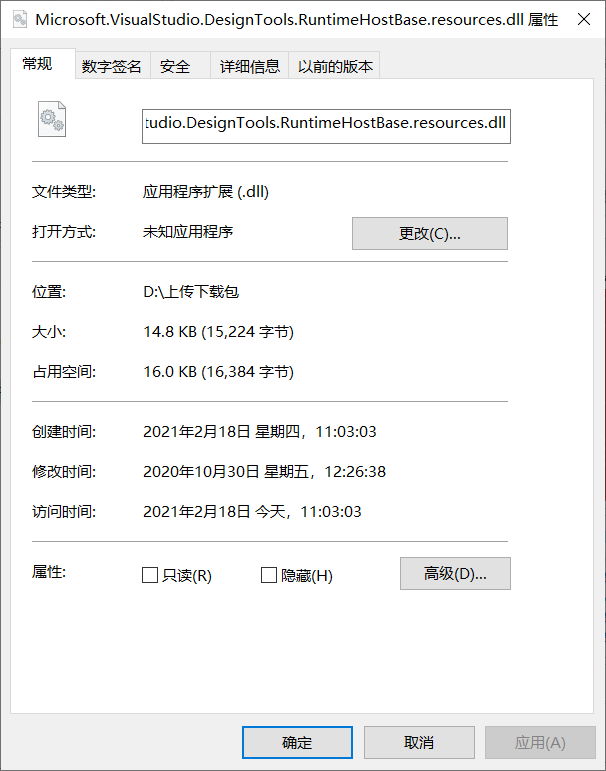This screenshot has height=771, width=606.
Task: Click size value 14.8 KB (15,224 字节)
Action: (x=218, y=332)
